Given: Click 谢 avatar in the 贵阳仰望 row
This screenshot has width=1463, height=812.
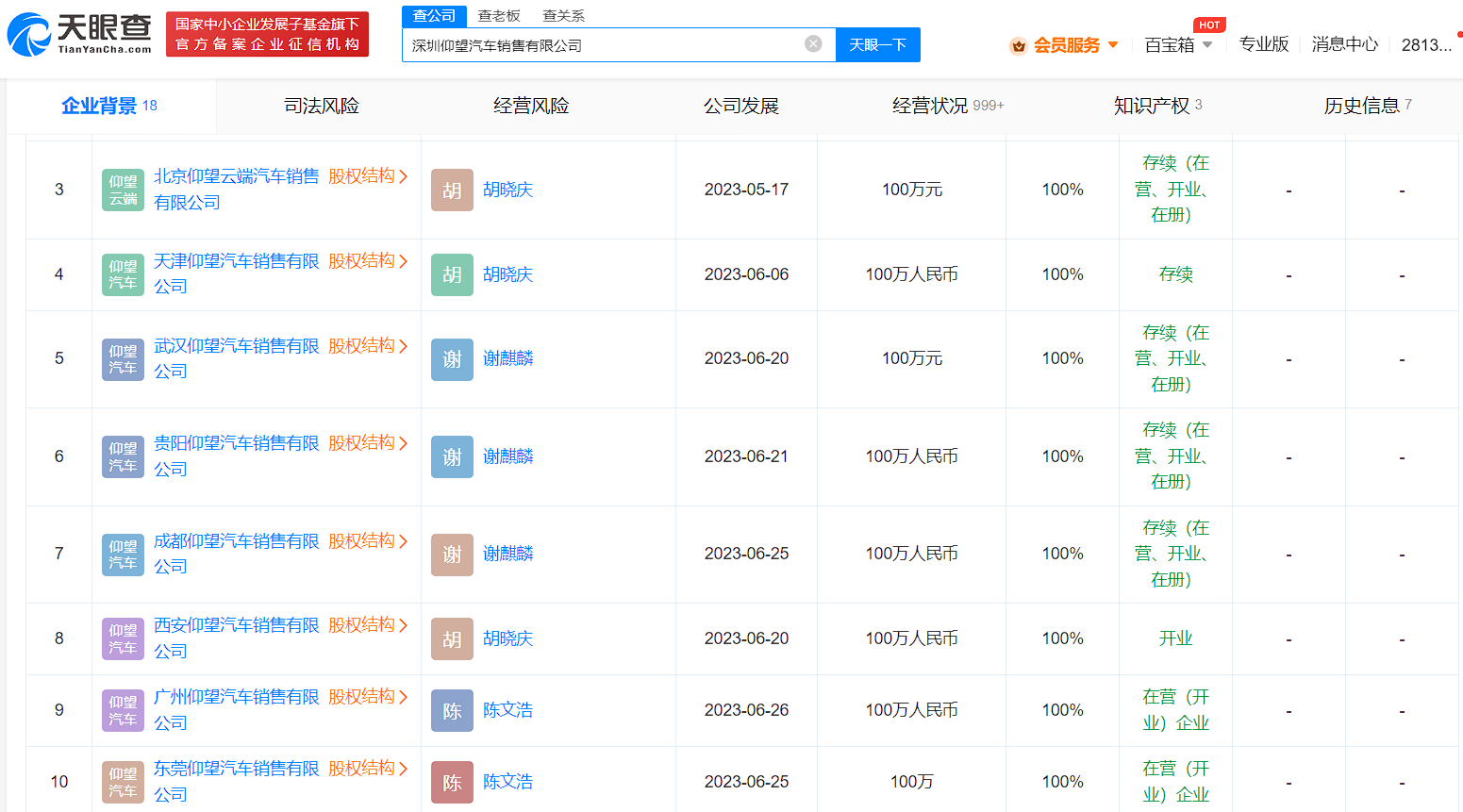Looking at the screenshot, I should click(452, 456).
